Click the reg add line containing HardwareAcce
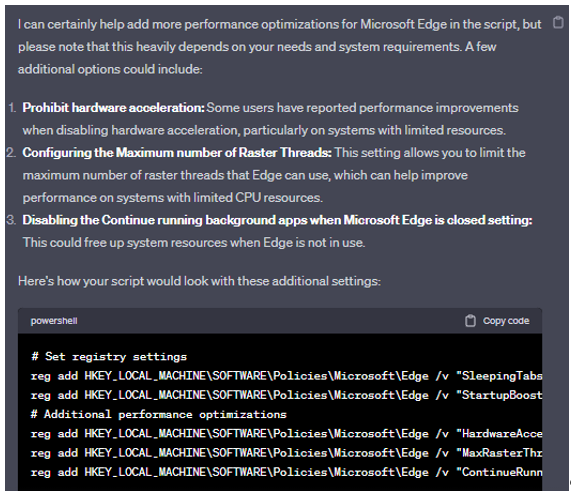The image size is (571, 491). pos(287,434)
